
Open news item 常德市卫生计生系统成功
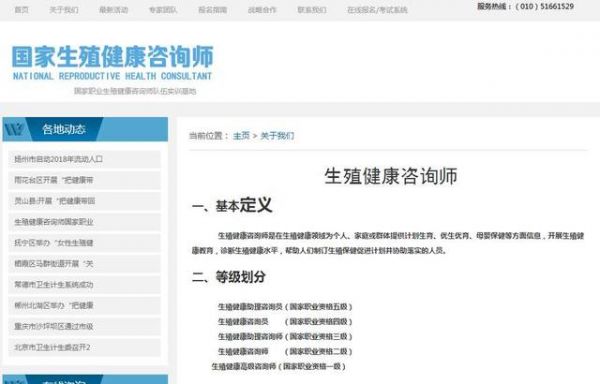(85, 285)
